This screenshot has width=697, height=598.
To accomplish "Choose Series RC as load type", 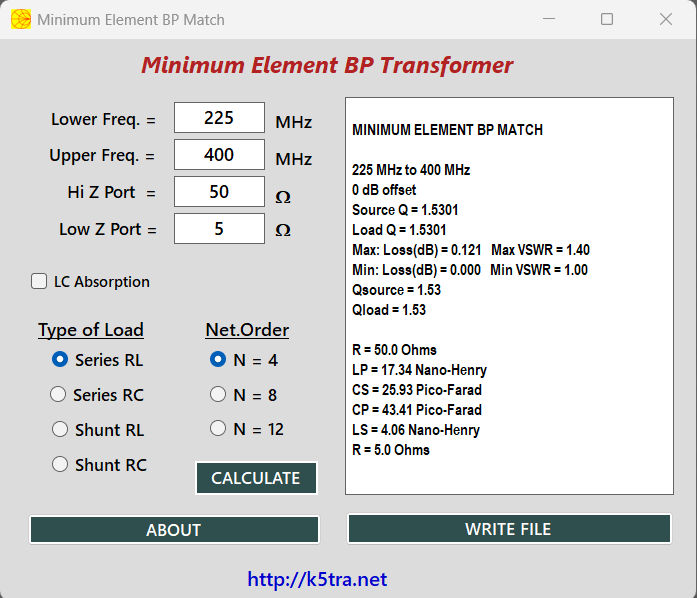I will 60,395.
